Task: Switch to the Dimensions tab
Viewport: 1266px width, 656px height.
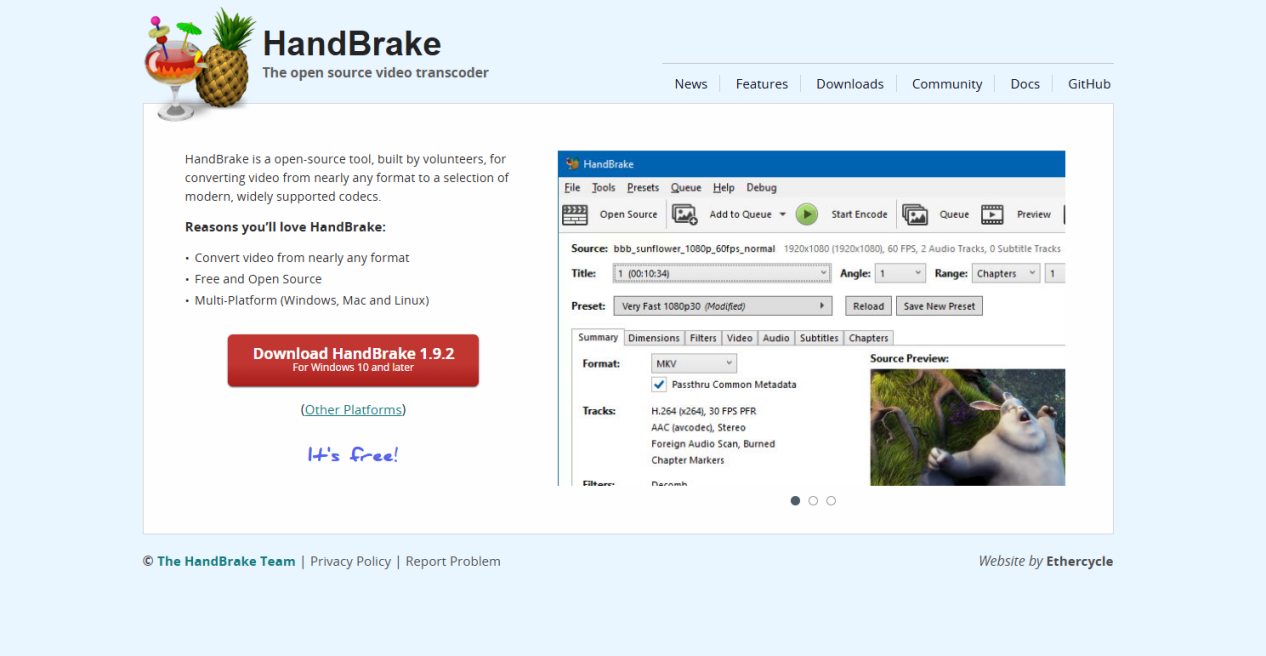Action: 654,338
